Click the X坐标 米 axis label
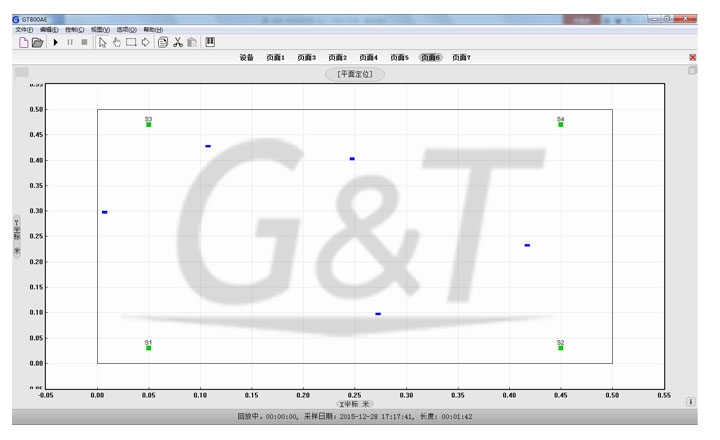This screenshot has height=440, width=720. (x=354, y=404)
